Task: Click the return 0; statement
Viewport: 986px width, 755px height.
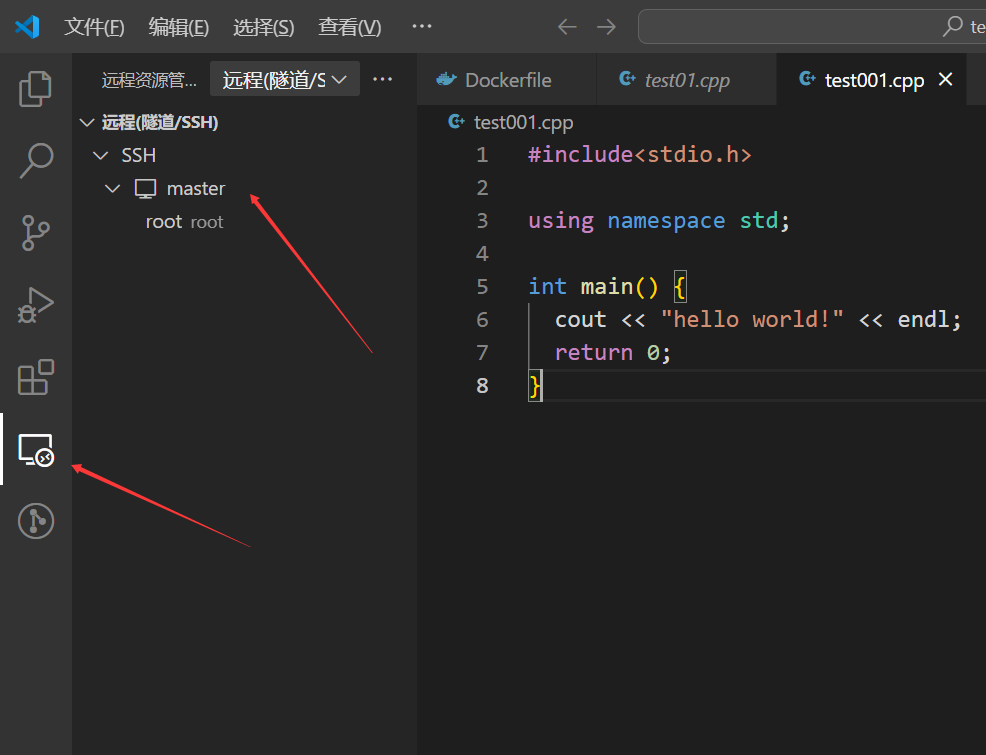Action: click(x=612, y=353)
